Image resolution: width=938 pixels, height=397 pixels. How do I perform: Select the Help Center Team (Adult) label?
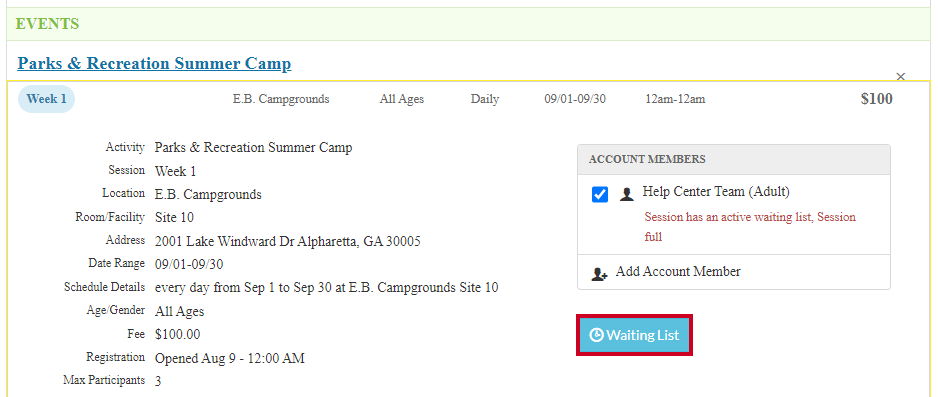pyautogui.click(x=716, y=192)
